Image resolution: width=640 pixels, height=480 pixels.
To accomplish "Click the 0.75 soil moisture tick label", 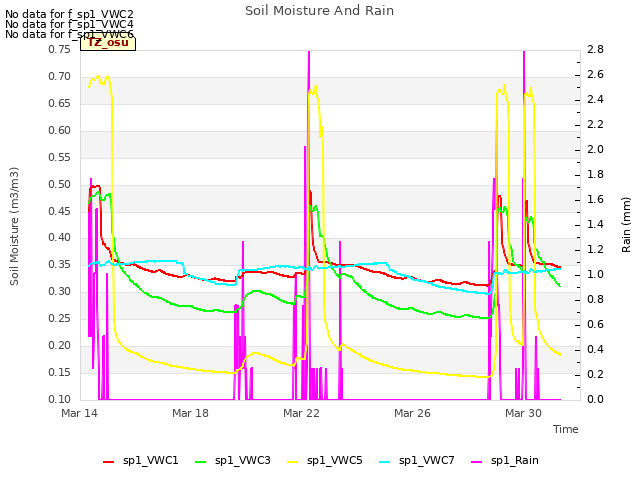I will (x=60, y=49).
